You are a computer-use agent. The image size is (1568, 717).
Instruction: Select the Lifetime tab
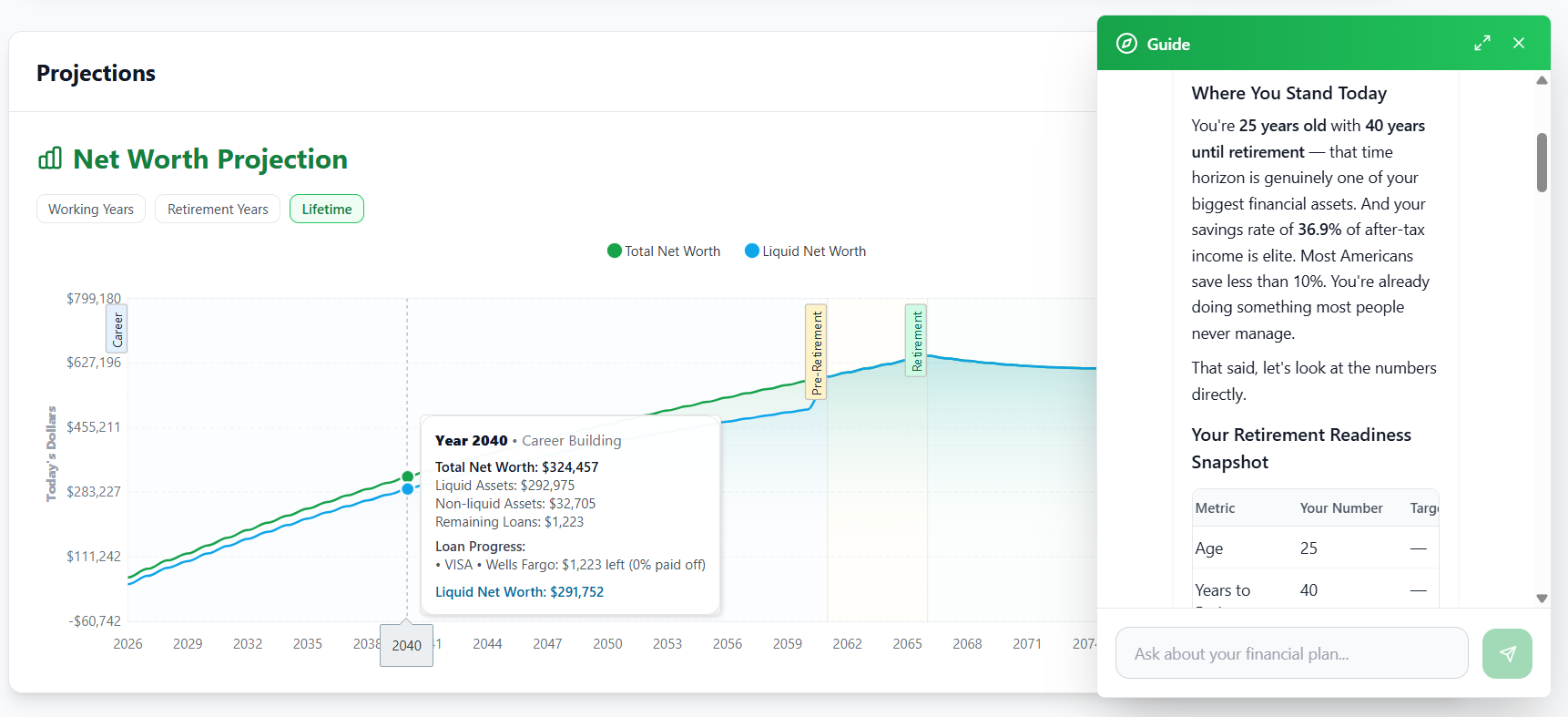327,209
